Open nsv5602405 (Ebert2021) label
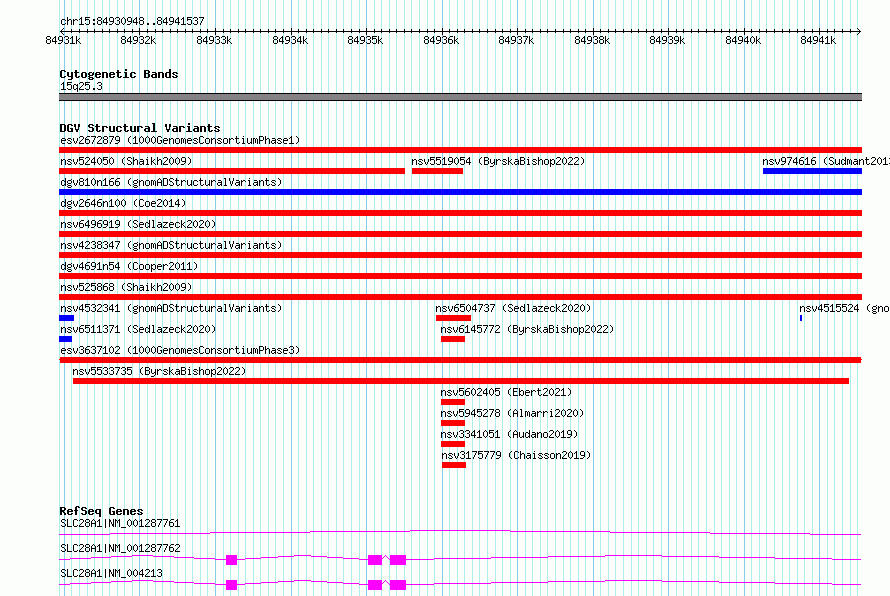The image size is (890, 596). (506, 392)
